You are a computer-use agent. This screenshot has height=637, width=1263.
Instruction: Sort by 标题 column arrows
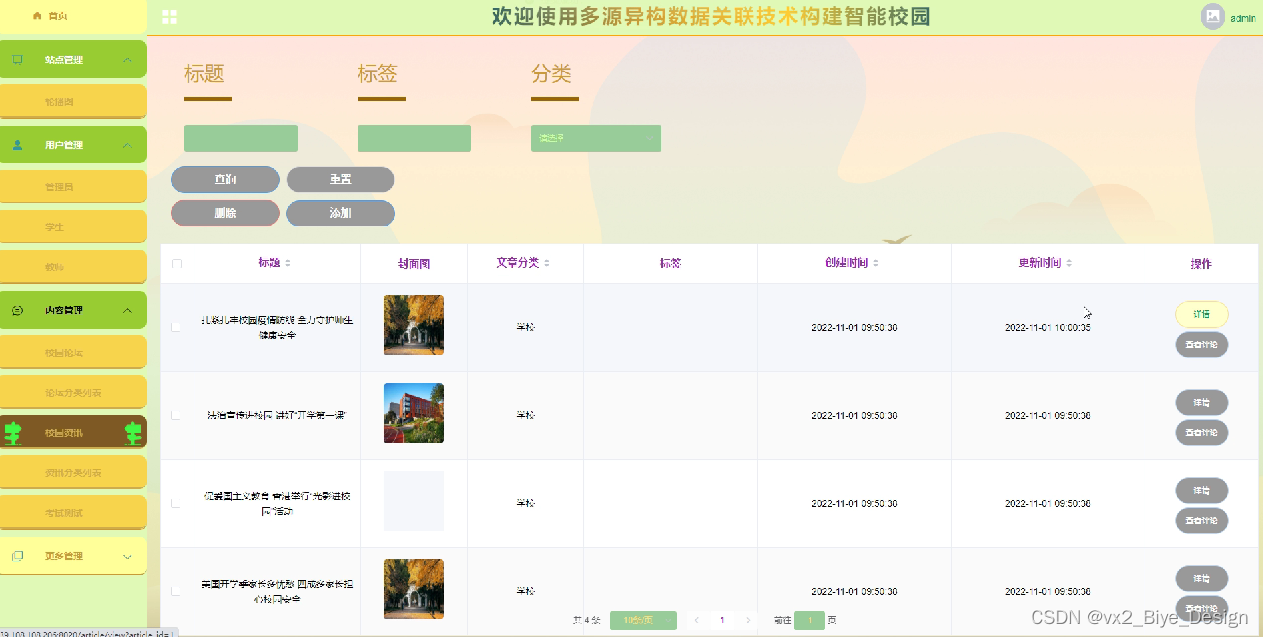(288, 263)
